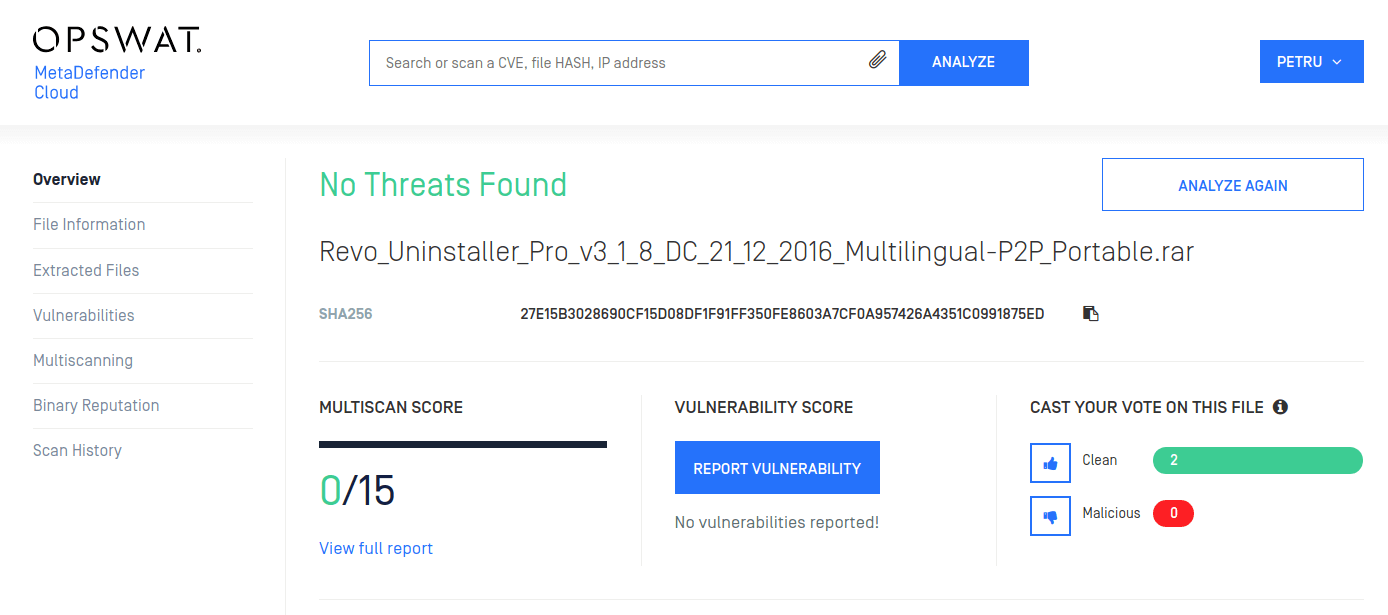Click the thumbs down Malicious vote icon
The width and height of the screenshot is (1388, 615).
(1050, 516)
